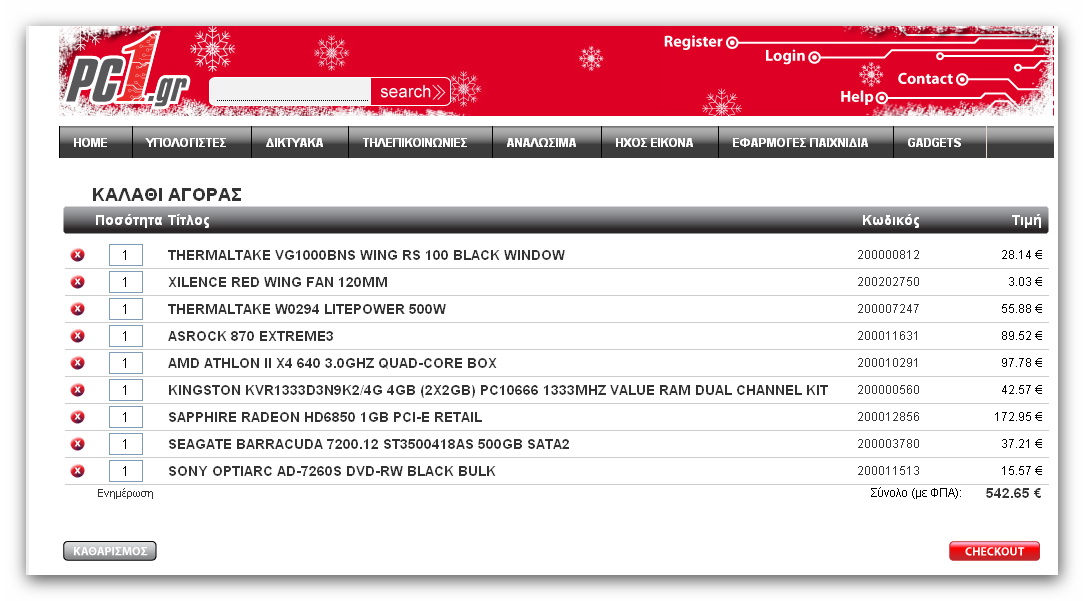Open ΗΧΟΣ ΕΙΚΟΝΑ menu

(654, 142)
